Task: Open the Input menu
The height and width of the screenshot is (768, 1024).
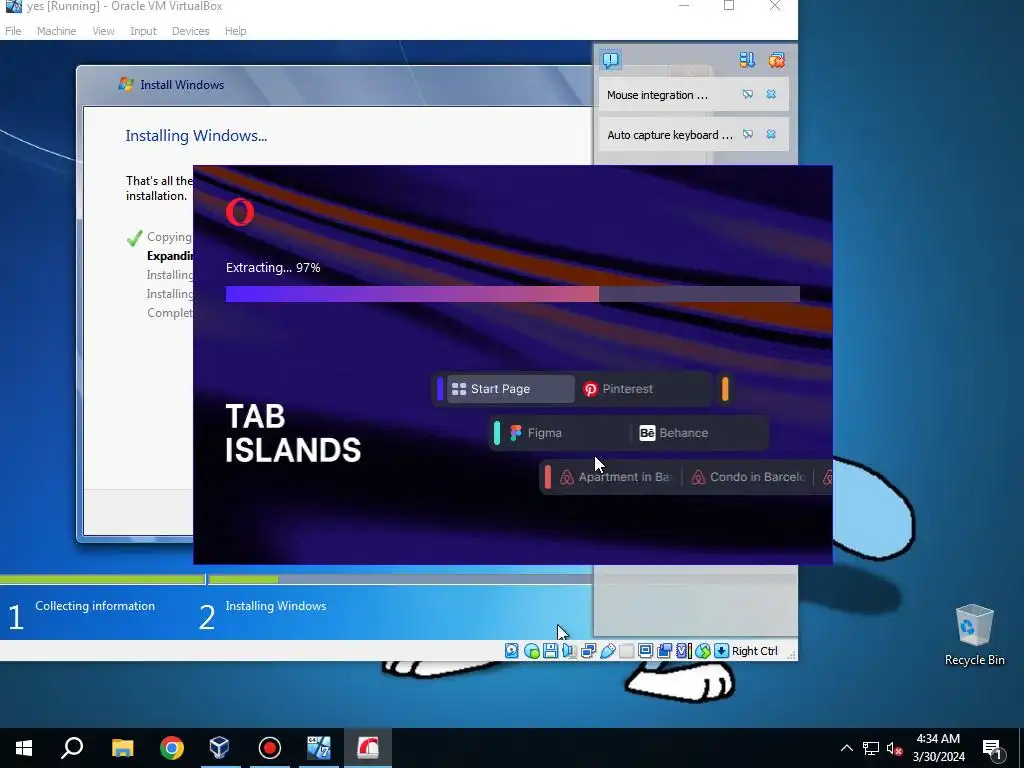Action: click(x=143, y=31)
